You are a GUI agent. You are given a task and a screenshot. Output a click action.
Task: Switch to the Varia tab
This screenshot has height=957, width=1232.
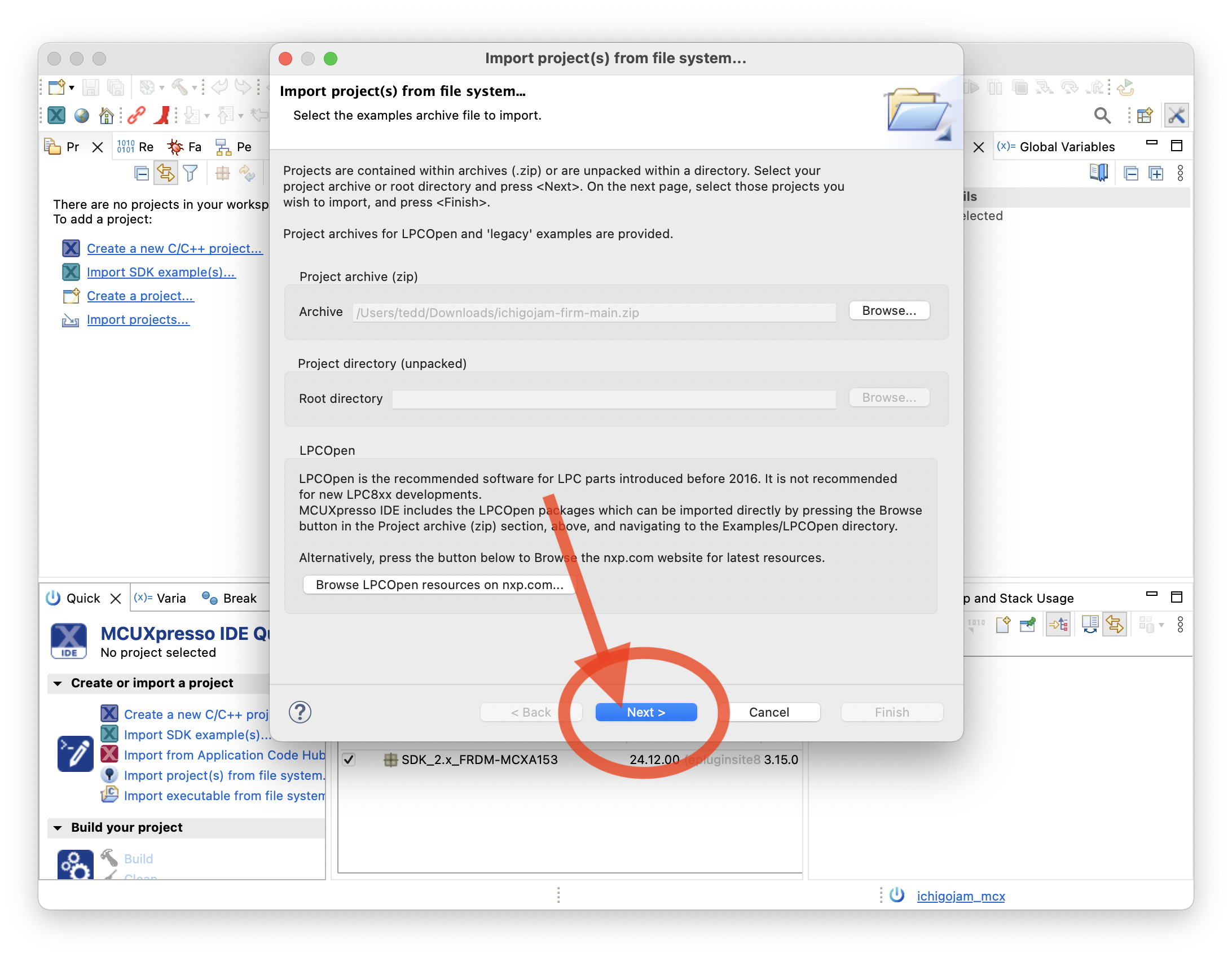[160, 598]
